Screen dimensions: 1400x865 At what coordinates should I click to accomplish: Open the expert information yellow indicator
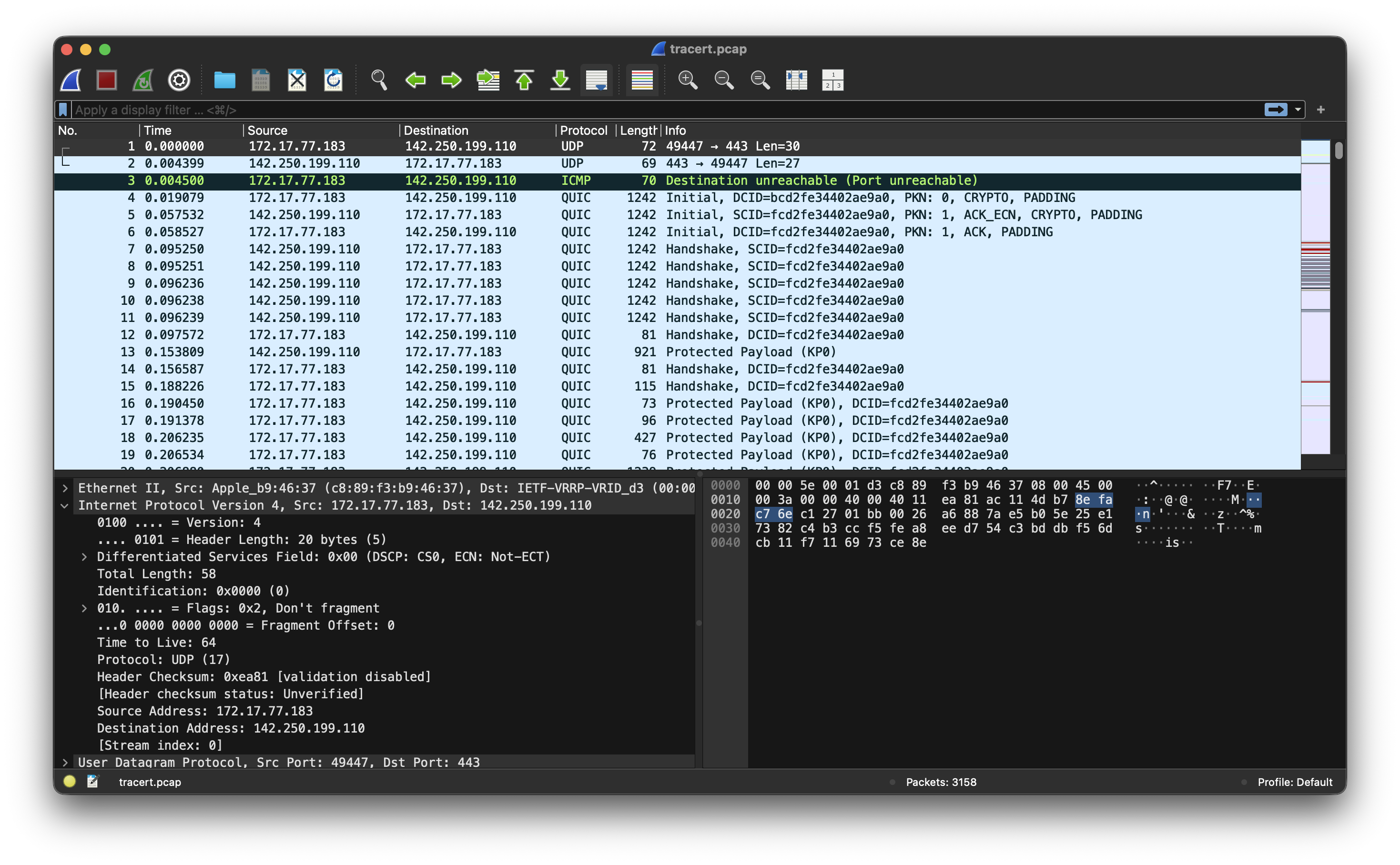[69, 782]
